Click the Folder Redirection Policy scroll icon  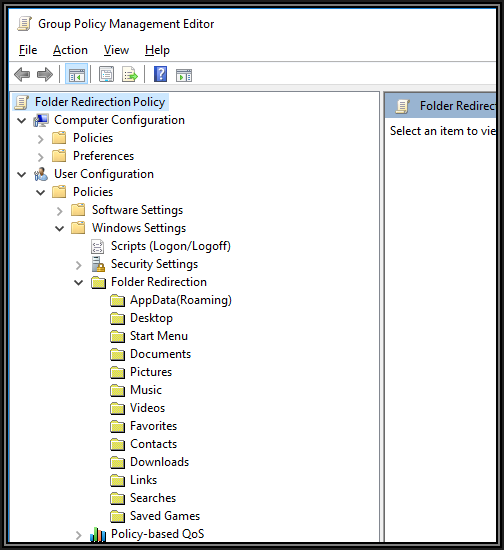point(22,102)
